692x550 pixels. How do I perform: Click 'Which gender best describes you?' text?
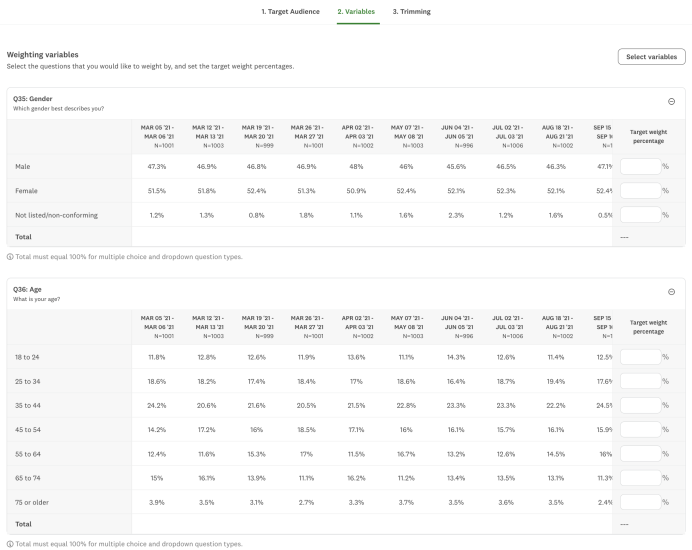(x=58, y=109)
